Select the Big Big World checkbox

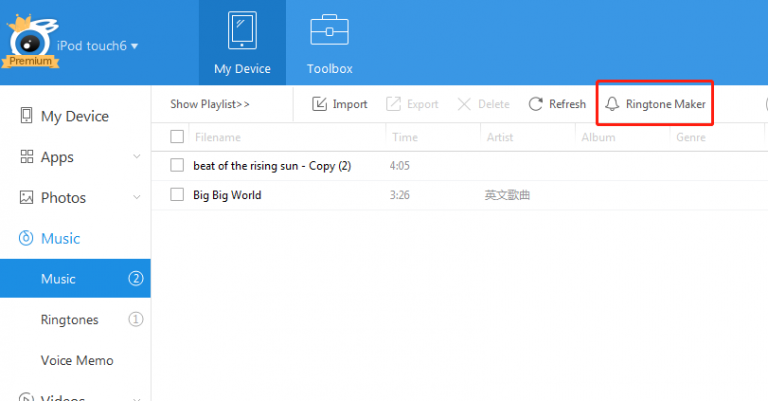(177, 194)
